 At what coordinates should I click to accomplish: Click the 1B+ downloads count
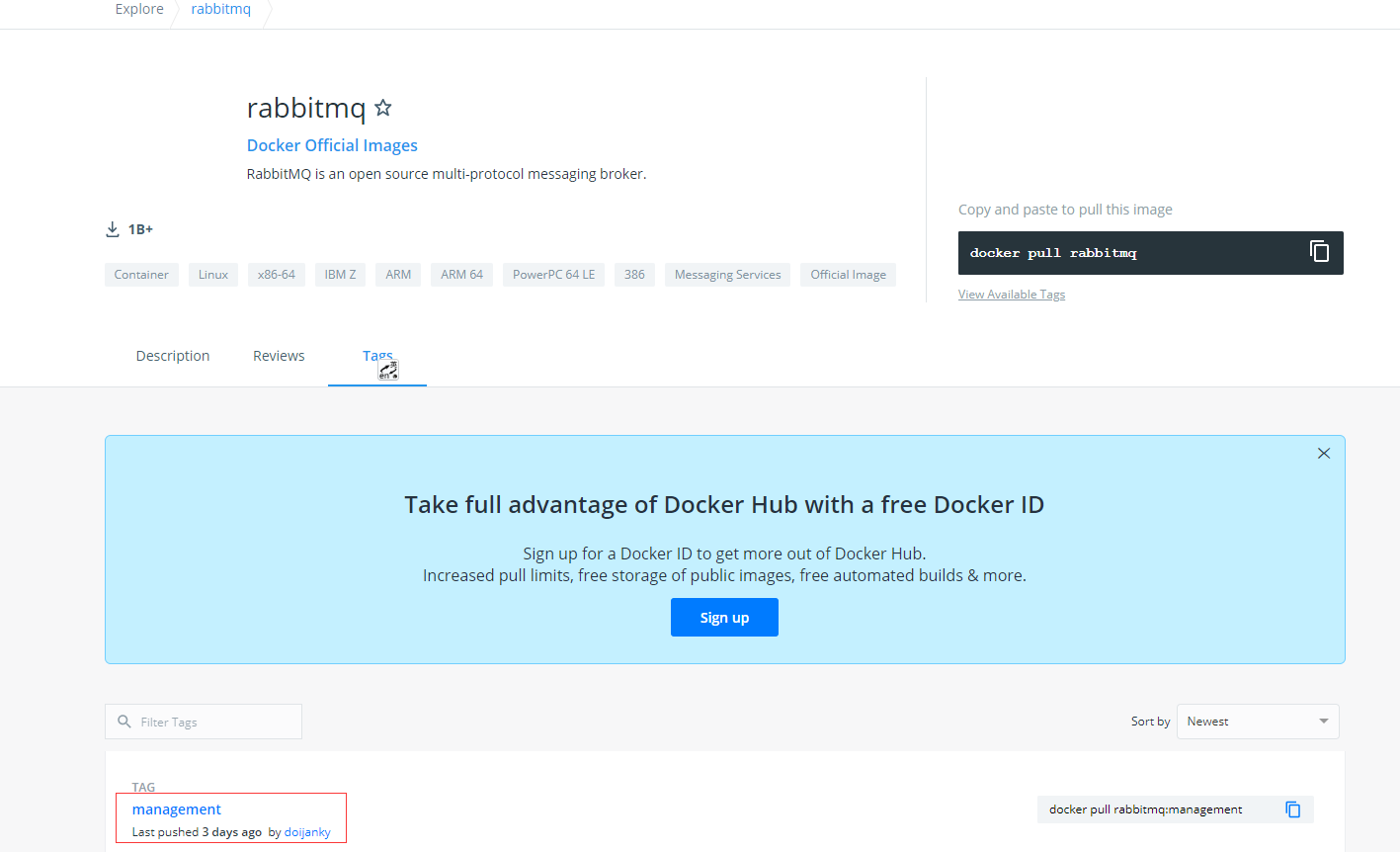tap(140, 229)
